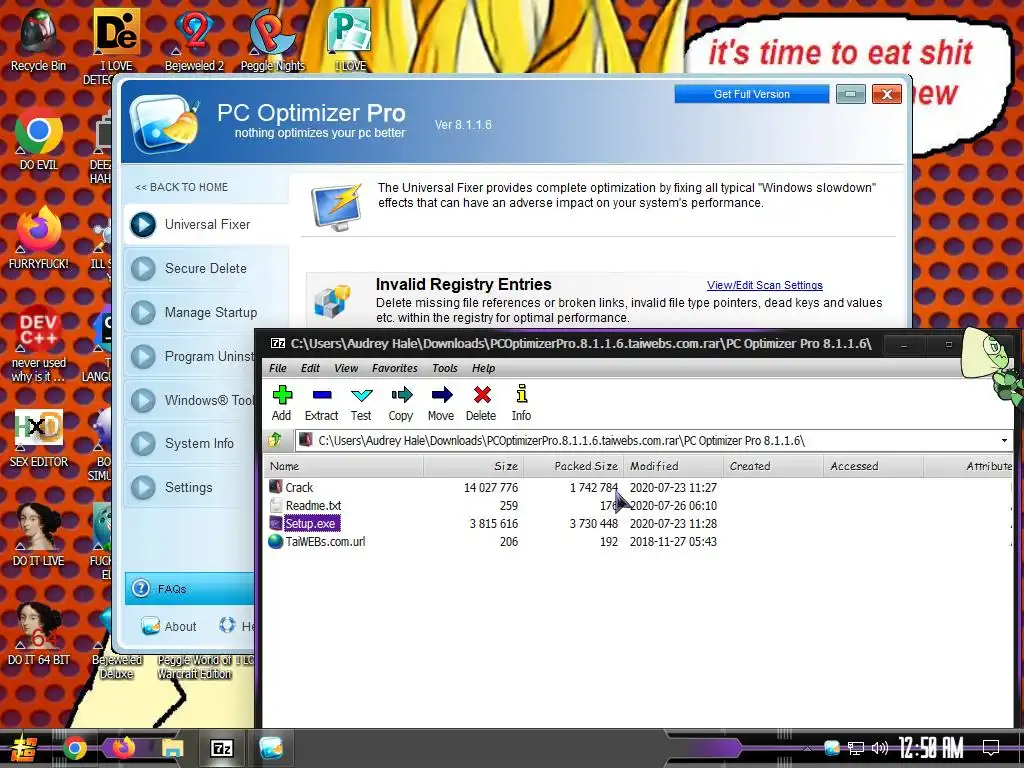This screenshot has height=768, width=1024.
Task: Open the View menu in 7-Zip
Action: (x=346, y=368)
